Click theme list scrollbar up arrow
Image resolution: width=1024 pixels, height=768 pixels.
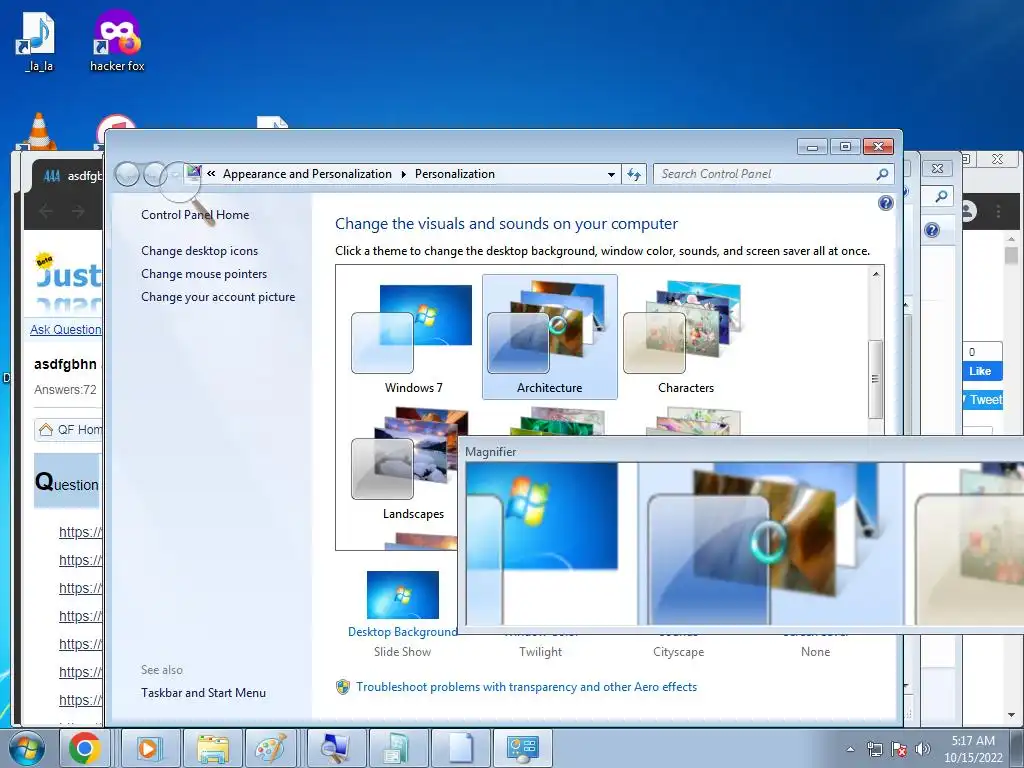pos(876,274)
